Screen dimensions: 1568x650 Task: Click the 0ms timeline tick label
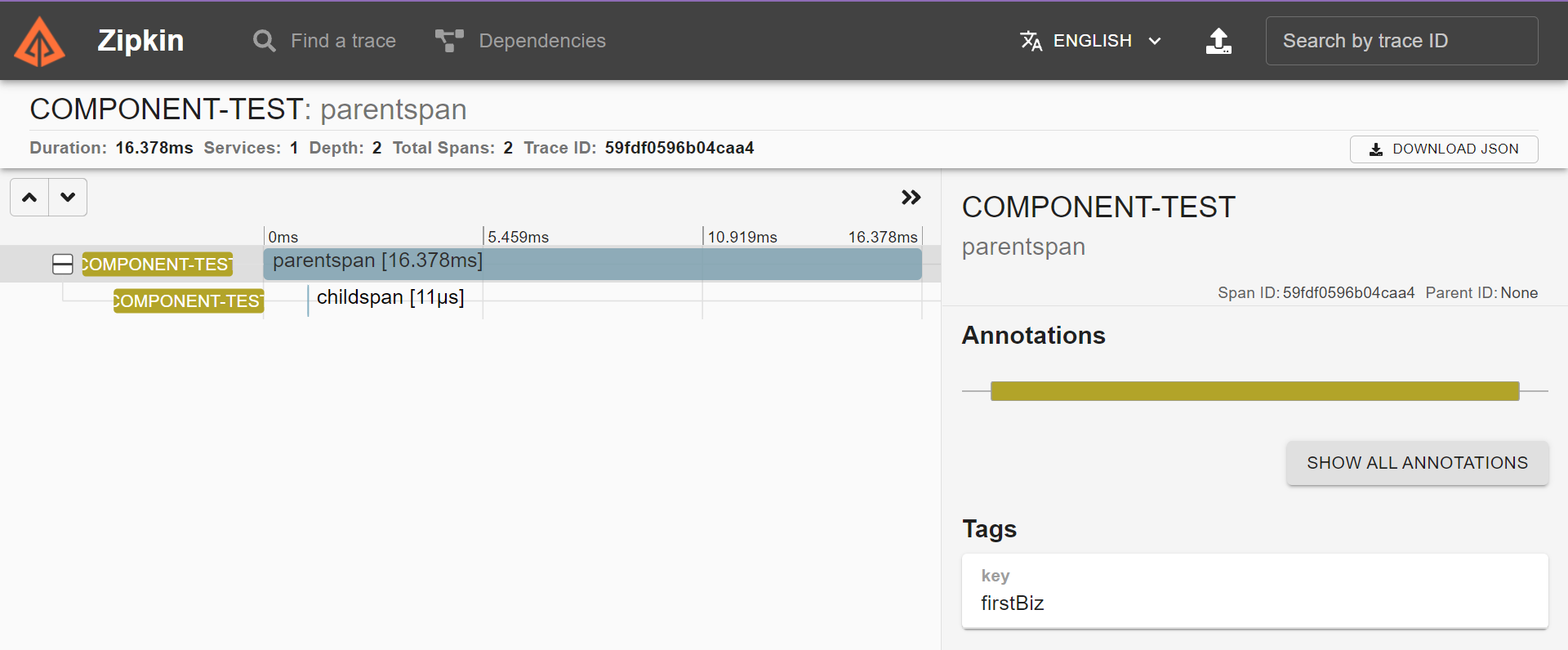283,238
